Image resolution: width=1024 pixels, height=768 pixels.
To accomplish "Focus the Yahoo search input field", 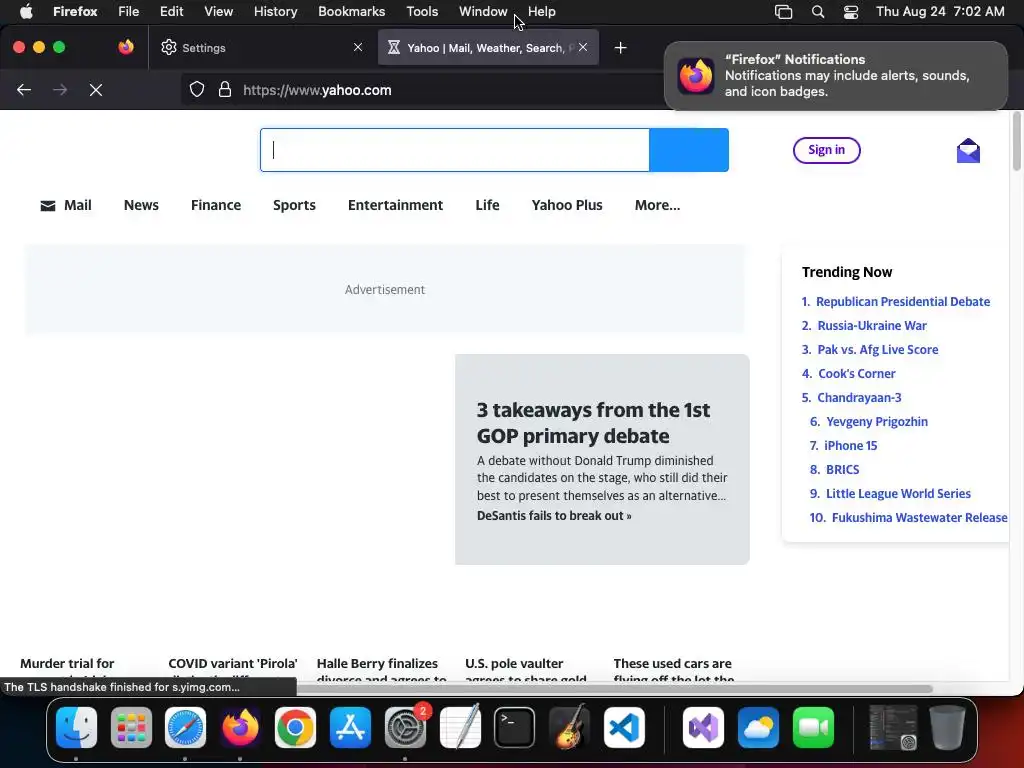I will point(455,150).
